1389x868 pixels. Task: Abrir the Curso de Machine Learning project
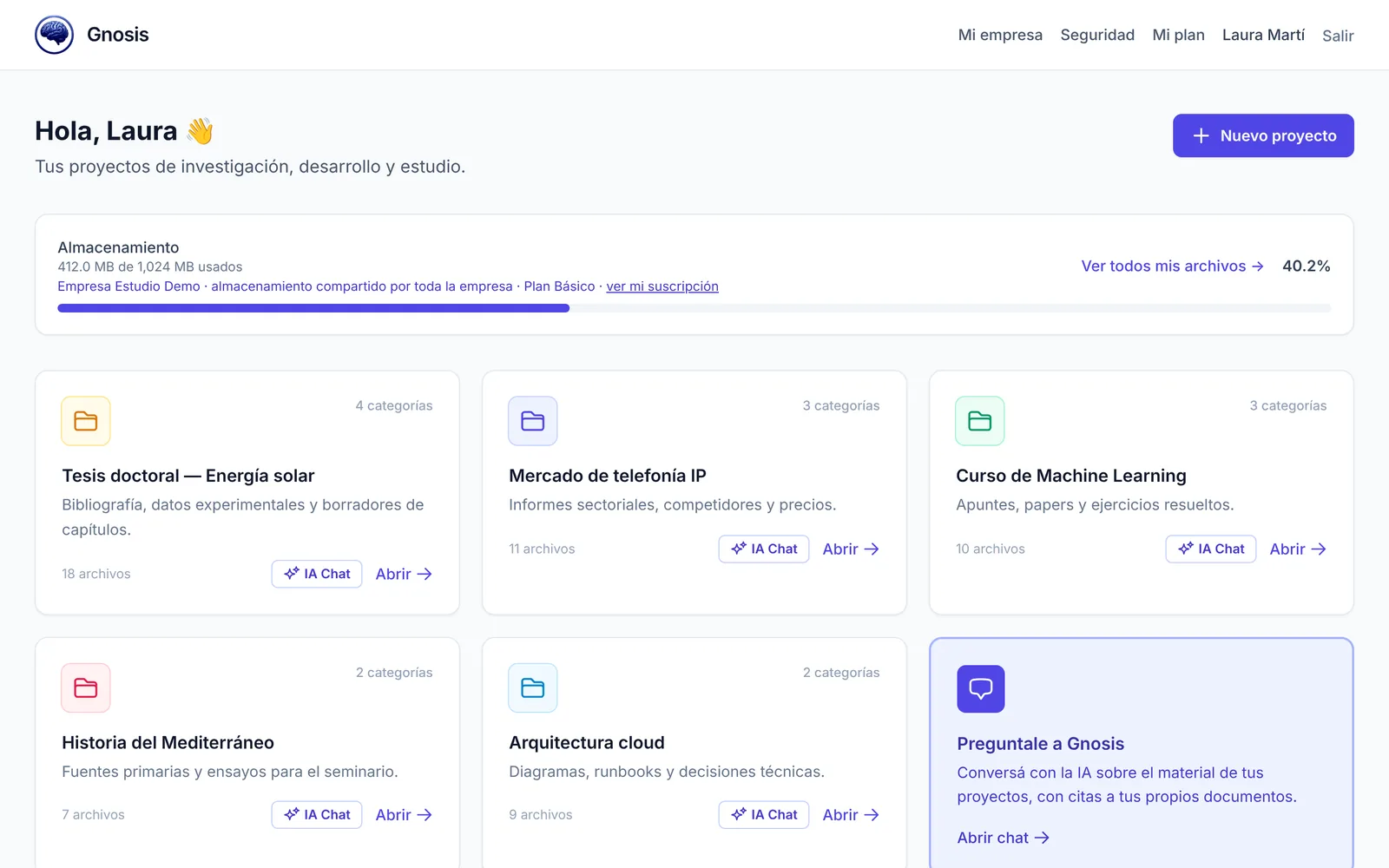[1298, 549]
